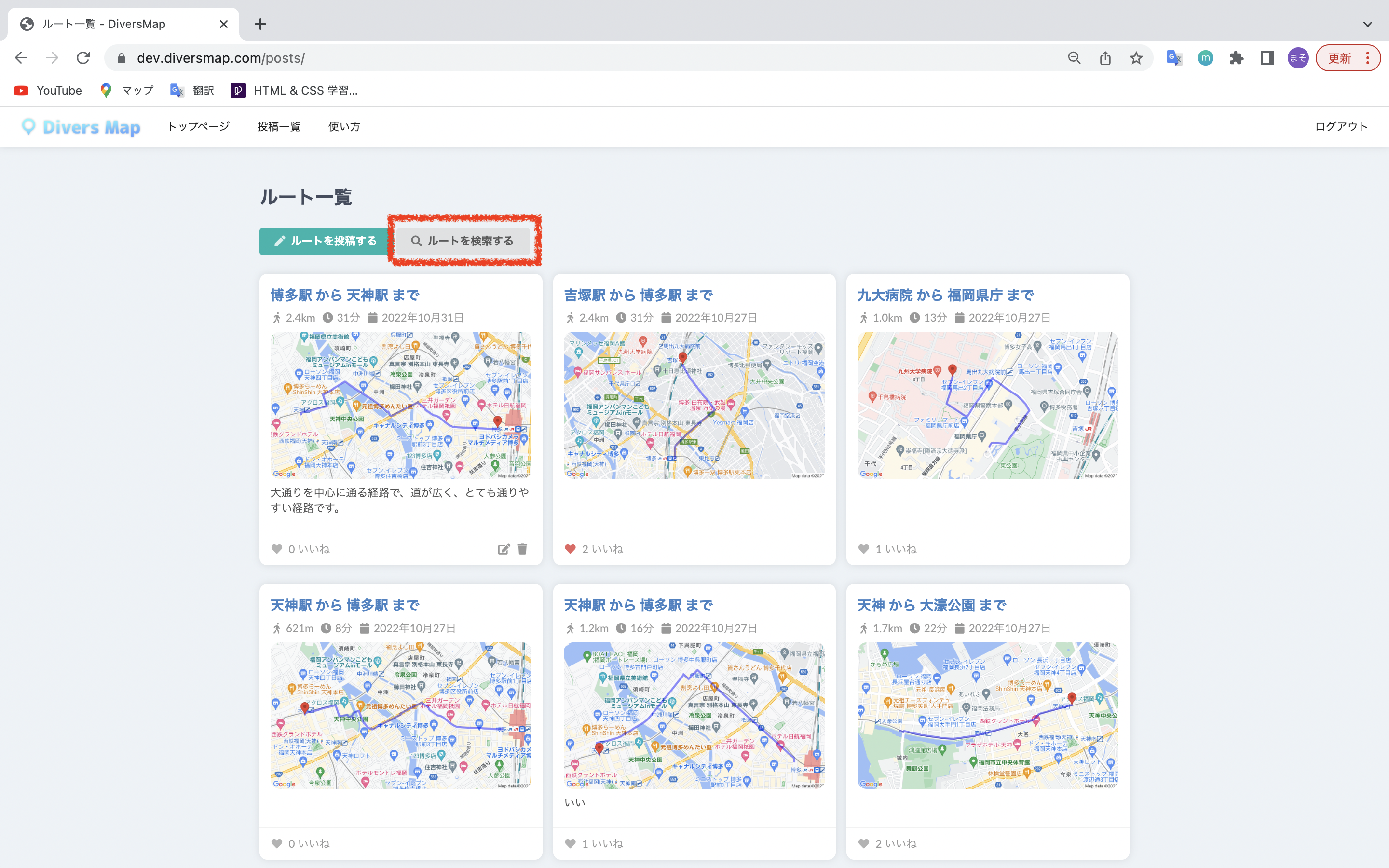Expand the tab search chevron
Screen dimensions: 1389x868
point(1368,24)
